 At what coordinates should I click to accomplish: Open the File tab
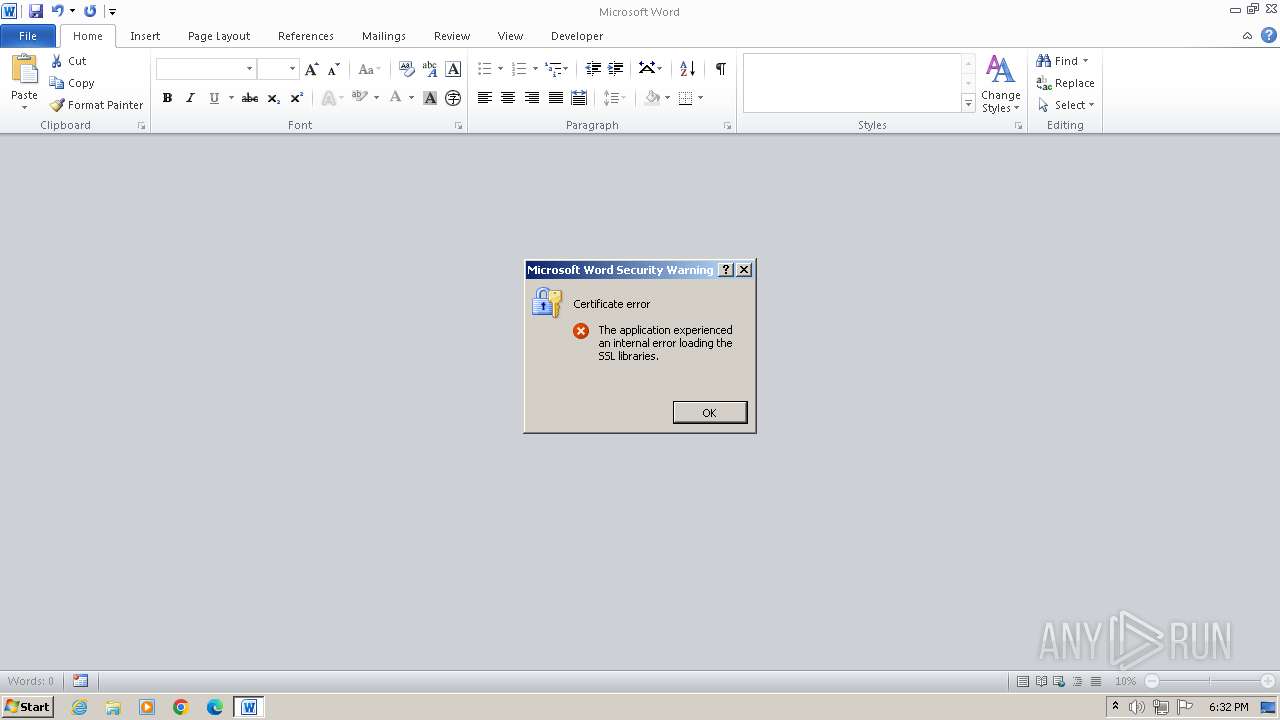(28, 36)
